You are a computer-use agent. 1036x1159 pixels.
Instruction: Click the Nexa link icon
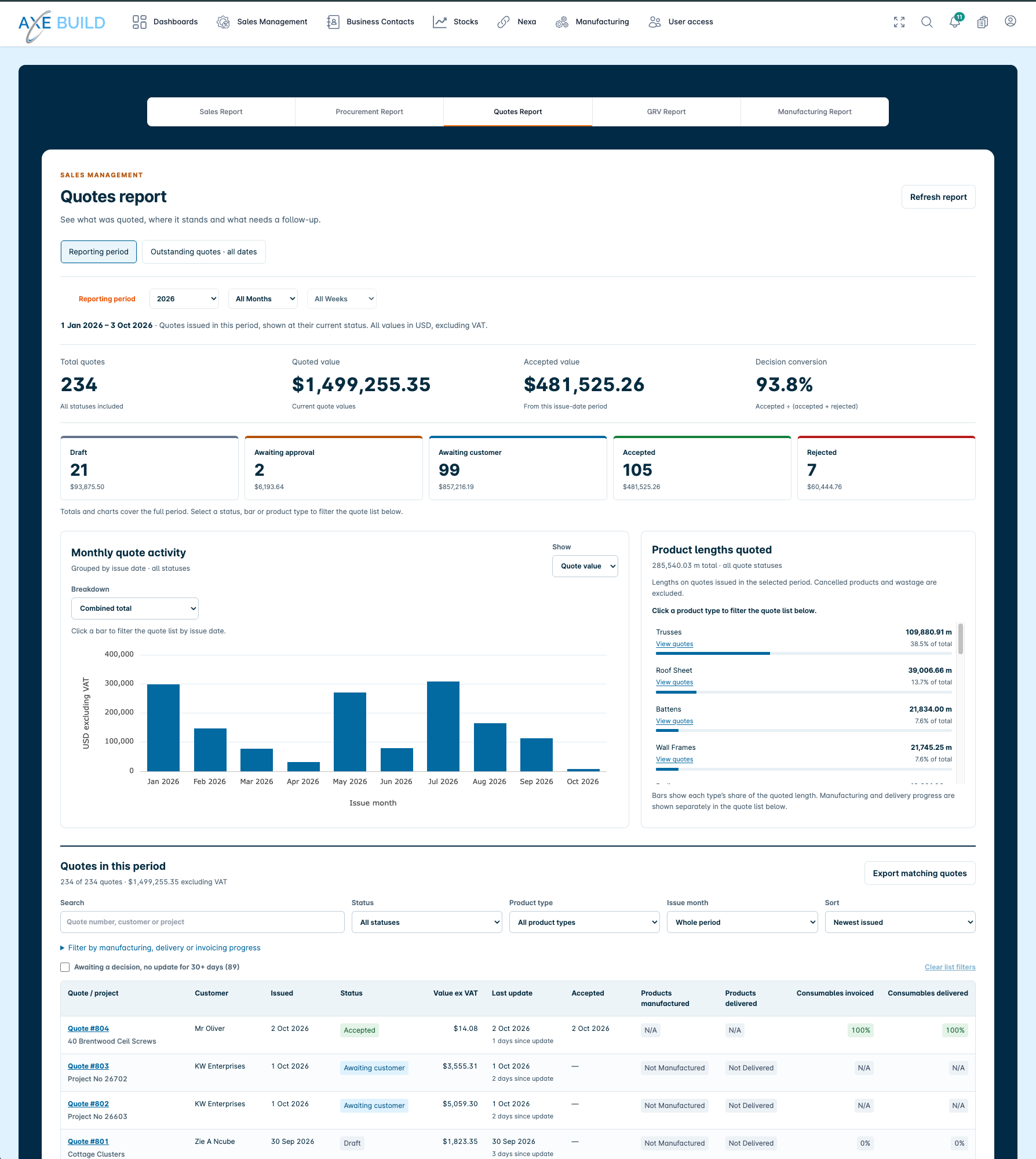(x=504, y=22)
